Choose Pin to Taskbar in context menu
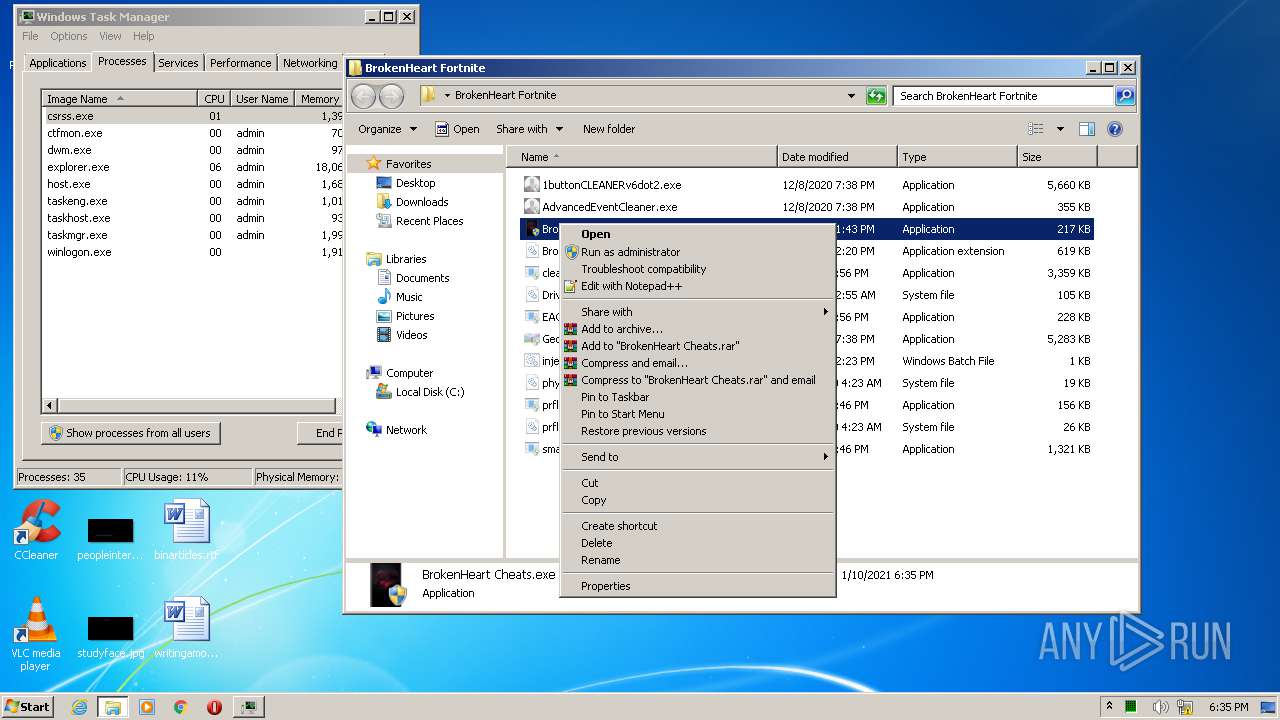 coord(698,397)
